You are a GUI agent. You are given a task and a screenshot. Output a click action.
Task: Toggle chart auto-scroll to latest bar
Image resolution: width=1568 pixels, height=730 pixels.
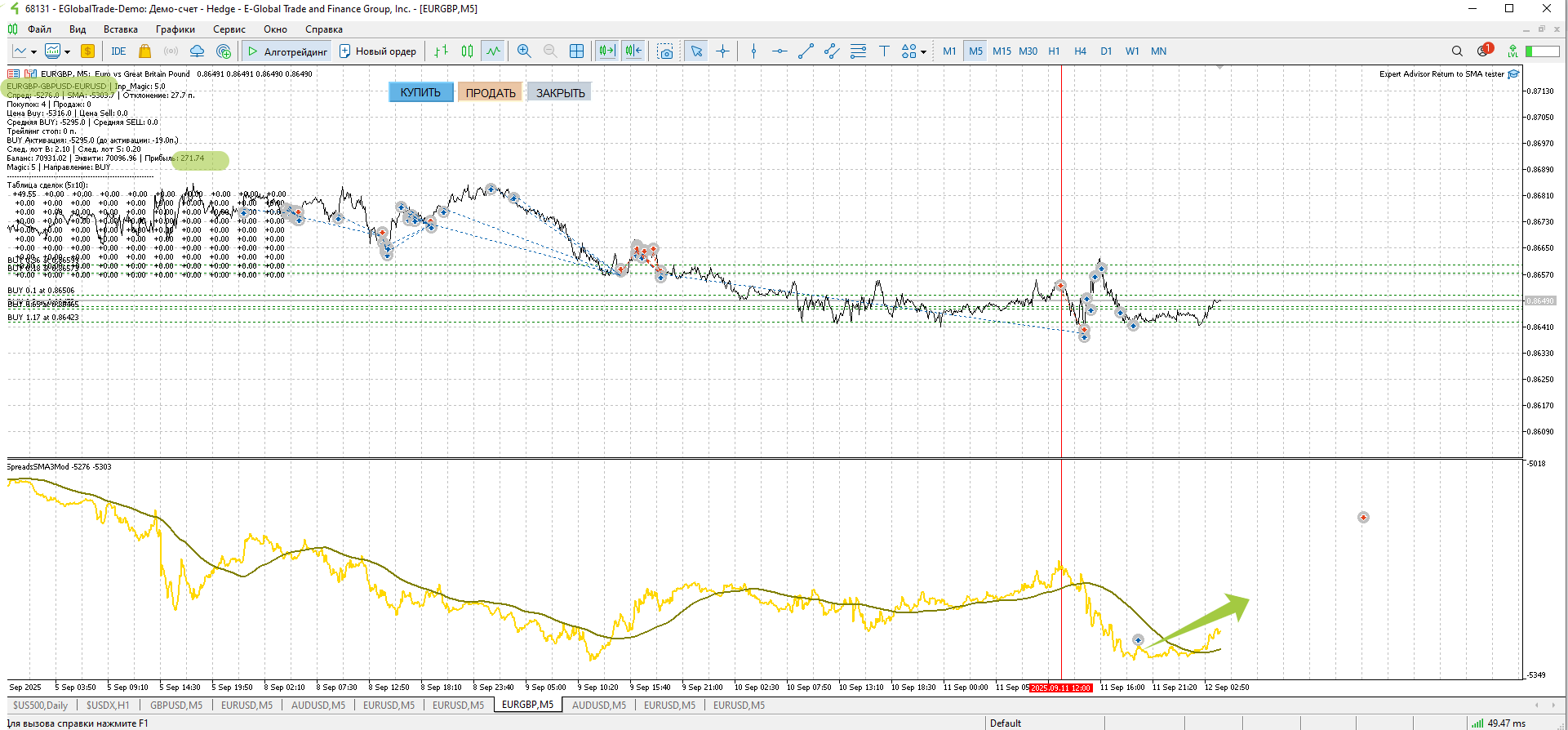606,51
